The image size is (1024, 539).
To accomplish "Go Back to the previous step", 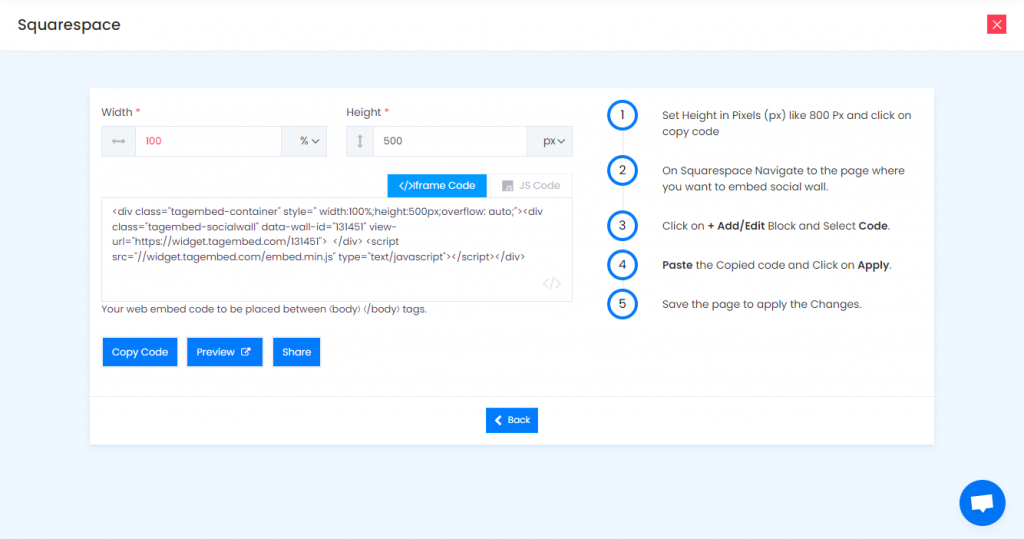I will tap(512, 420).
